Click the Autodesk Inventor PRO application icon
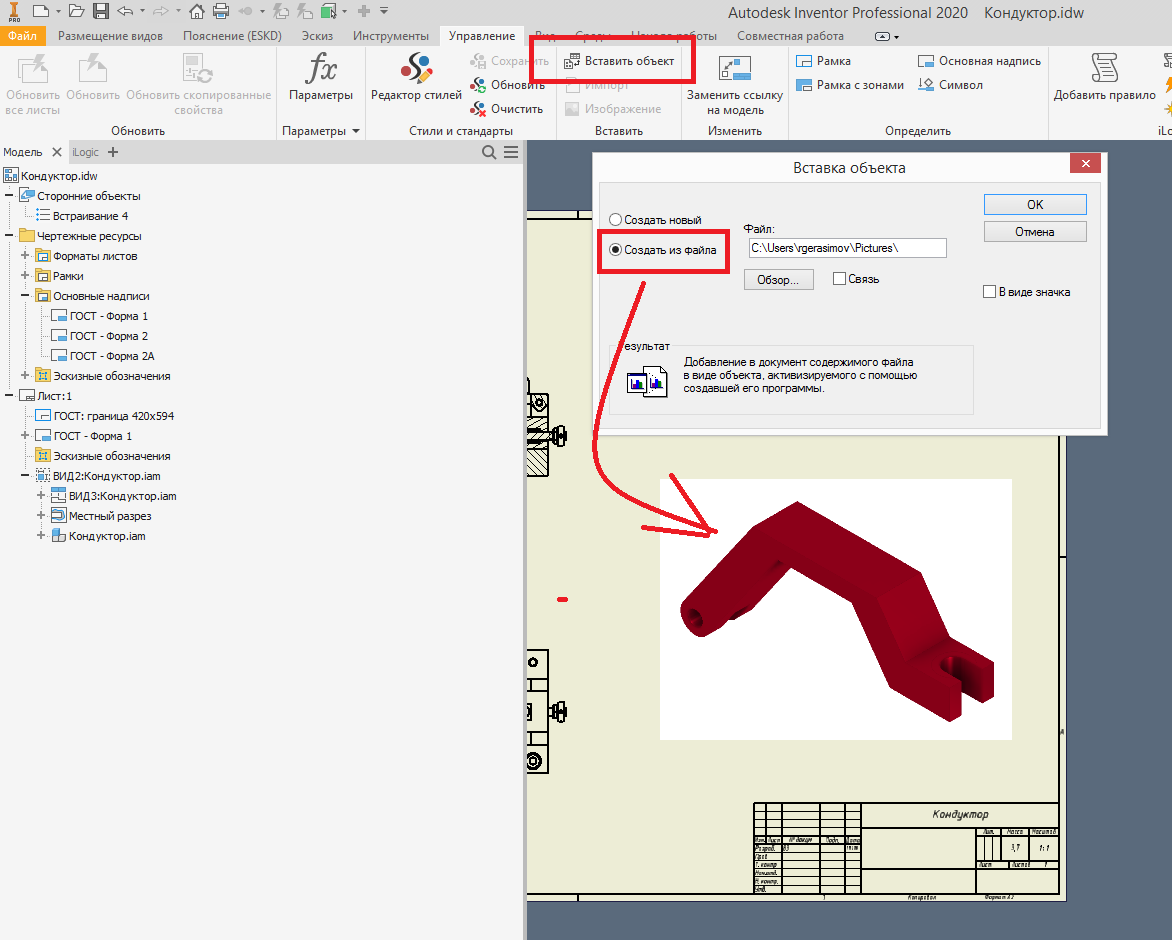The height and width of the screenshot is (940, 1172). pos(13,11)
